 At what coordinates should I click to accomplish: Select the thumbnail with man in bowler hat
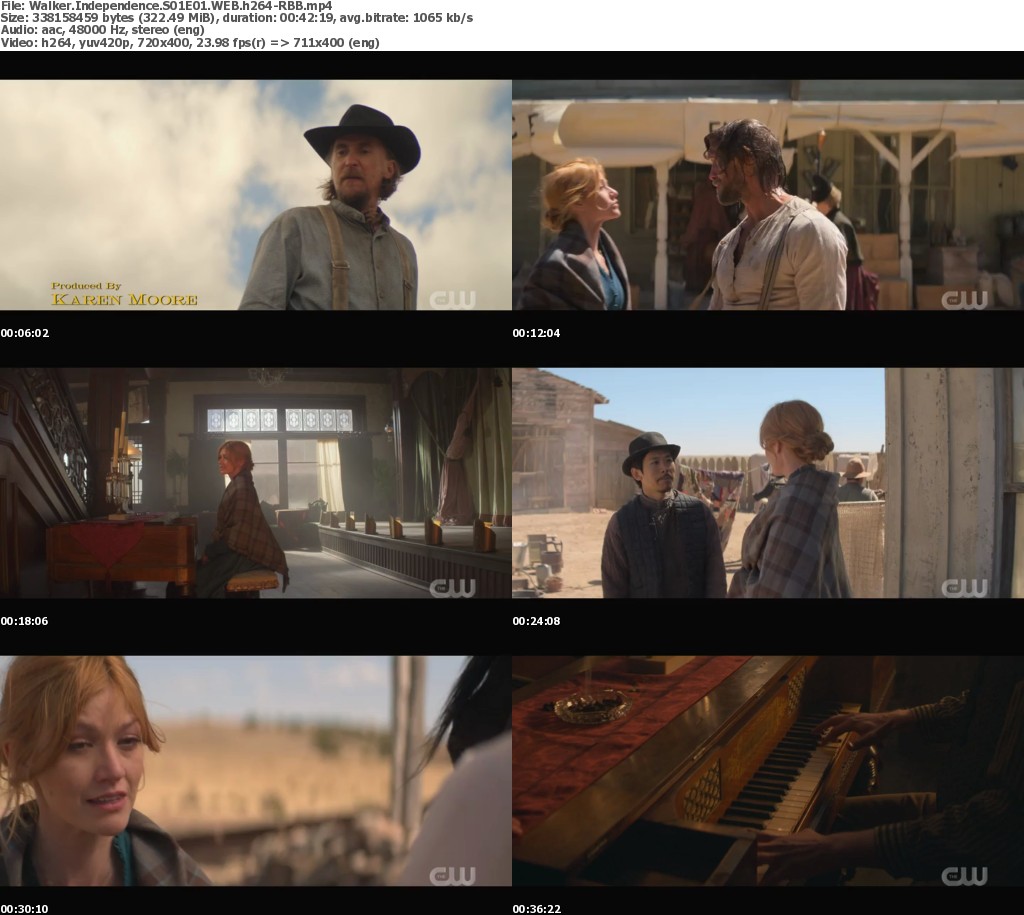tap(768, 483)
